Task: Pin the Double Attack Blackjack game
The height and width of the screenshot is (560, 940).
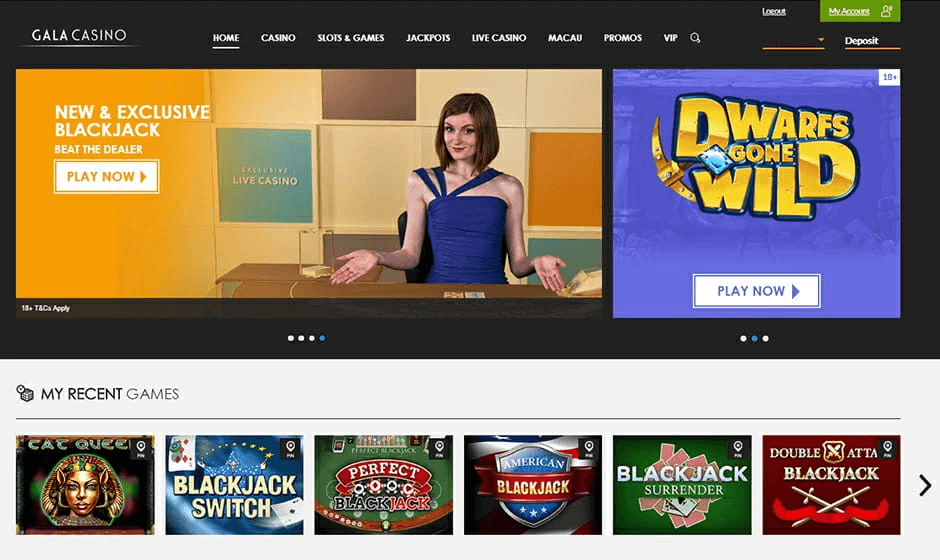Action: [x=887, y=447]
